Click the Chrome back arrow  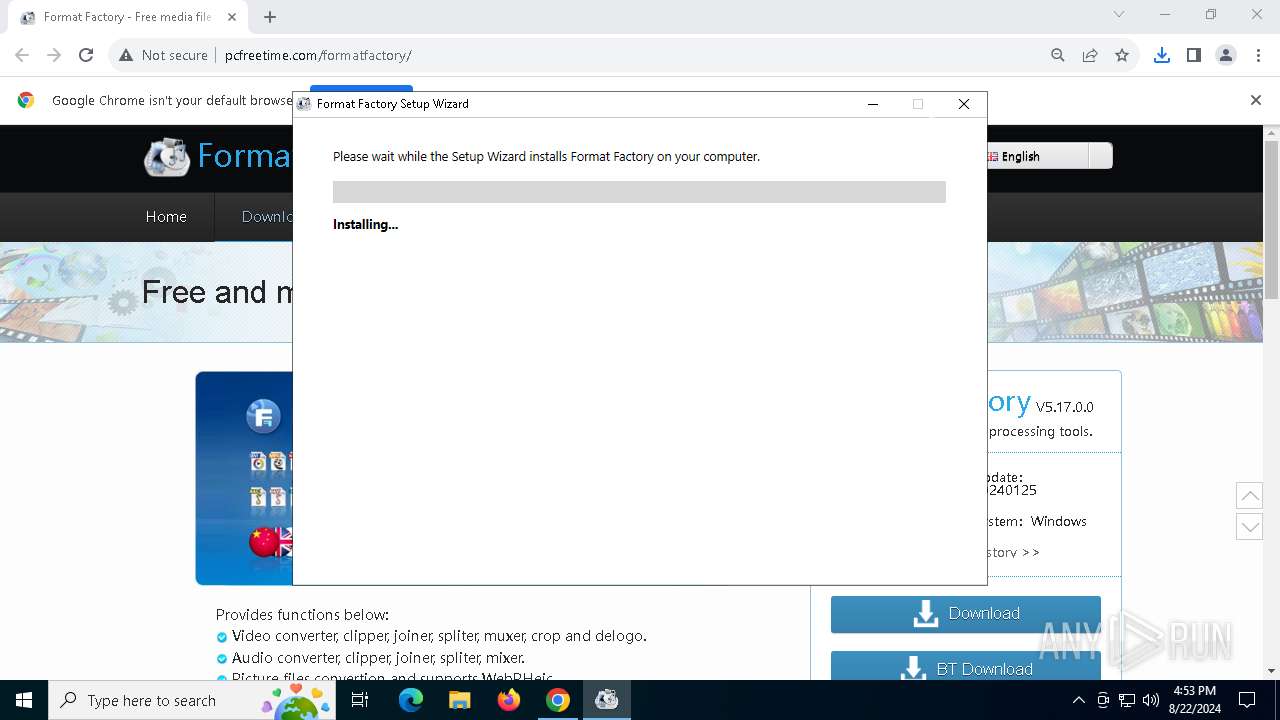[x=22, y=55]
